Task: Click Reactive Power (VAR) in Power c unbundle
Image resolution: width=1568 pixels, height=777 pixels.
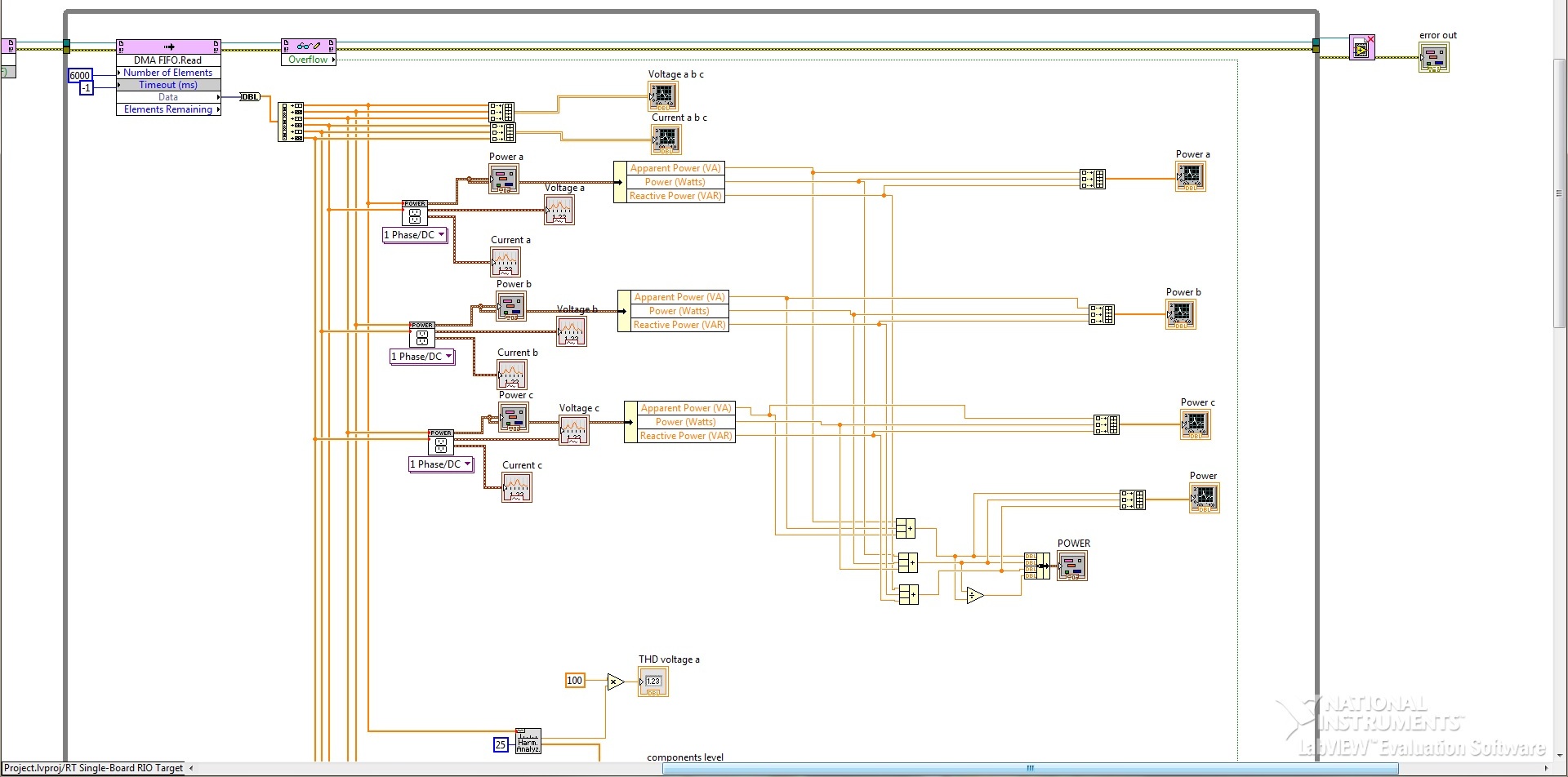Action: coord(686,436)
